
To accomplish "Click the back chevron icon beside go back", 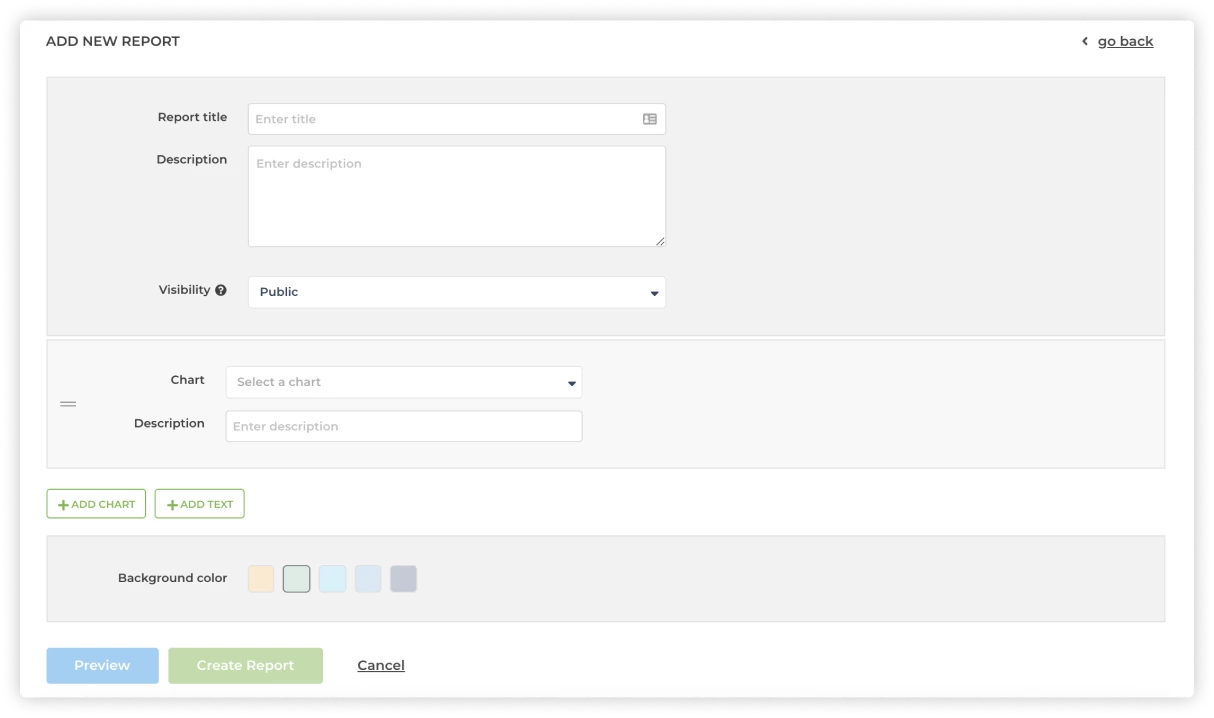I will point(1085,41).
